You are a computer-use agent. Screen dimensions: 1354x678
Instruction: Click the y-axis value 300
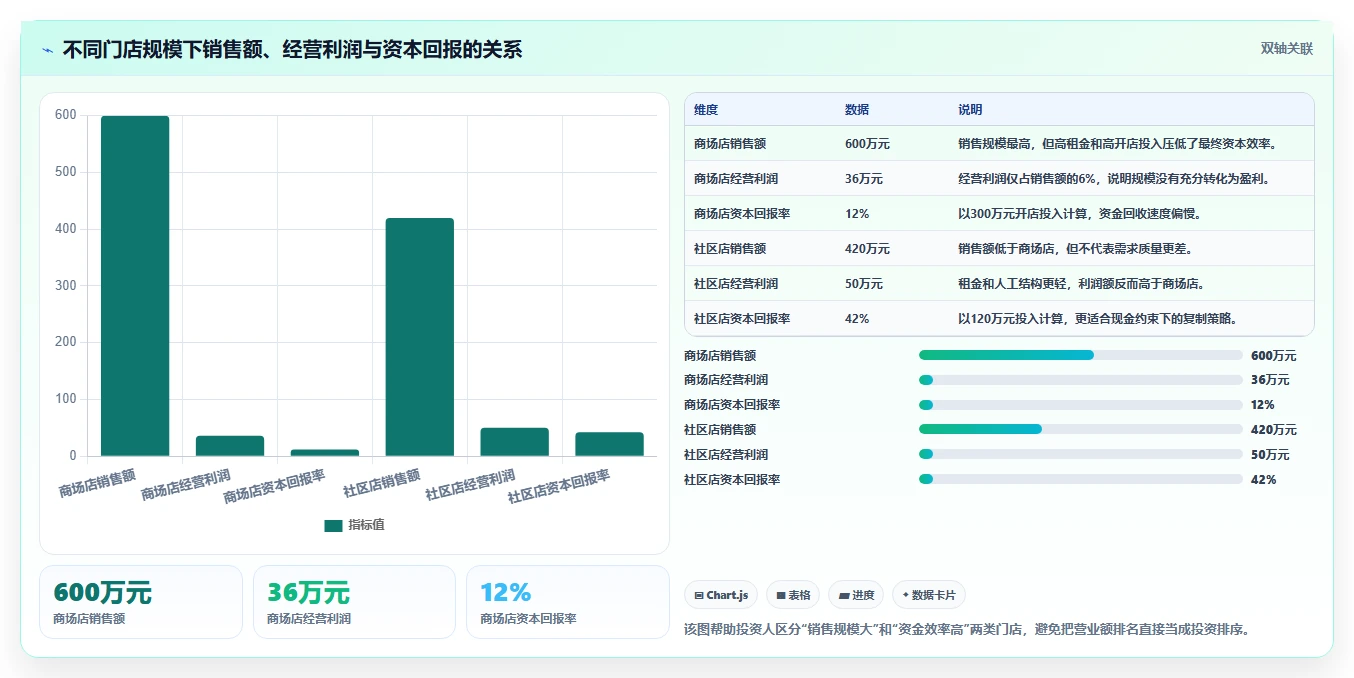click(65, 286)
